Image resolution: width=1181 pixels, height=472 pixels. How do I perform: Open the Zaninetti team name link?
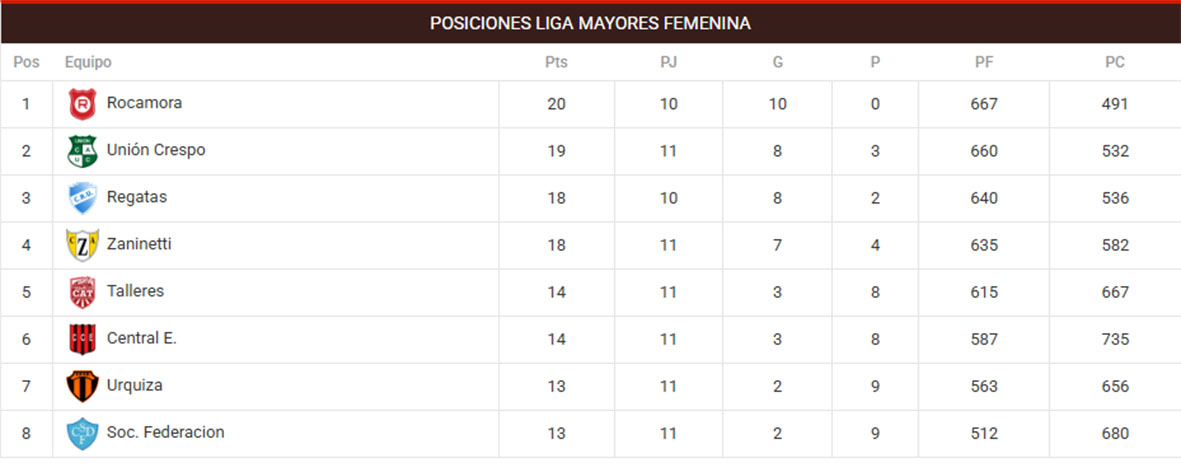click(x=139, y=245)
